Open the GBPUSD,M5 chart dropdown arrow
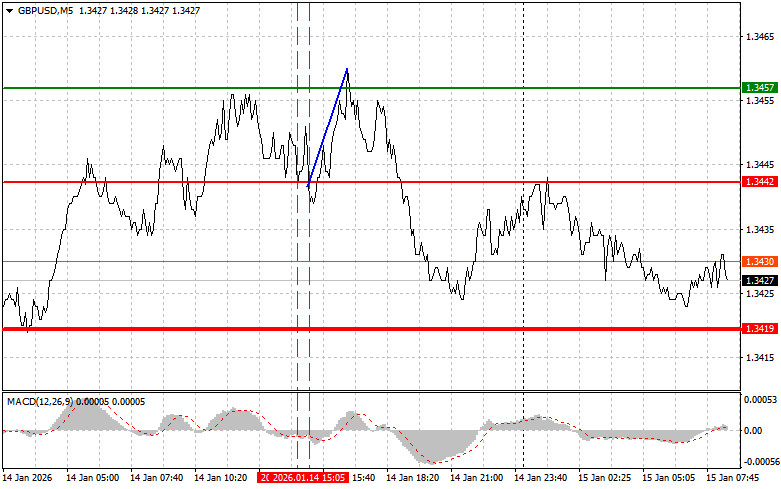Viewport: 781px width, 489px height. point(9,10)
